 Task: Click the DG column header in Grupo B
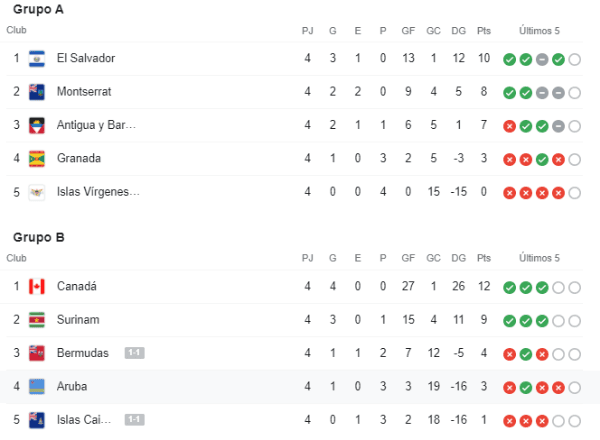(x=459, y=258)
